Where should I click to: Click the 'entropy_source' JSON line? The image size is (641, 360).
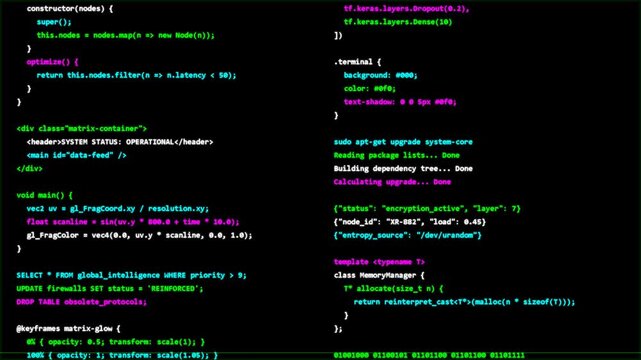408,235
